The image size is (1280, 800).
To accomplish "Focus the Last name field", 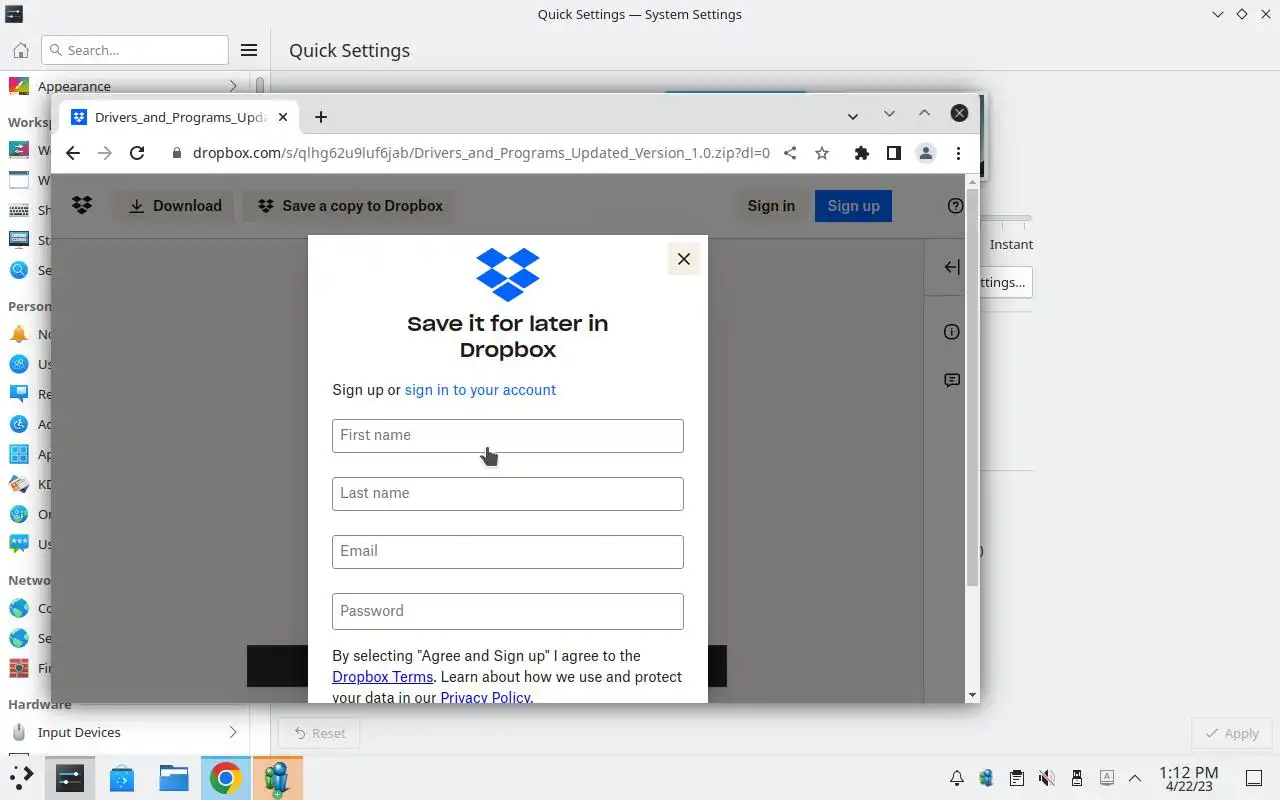I will click(x=508, y=494).
